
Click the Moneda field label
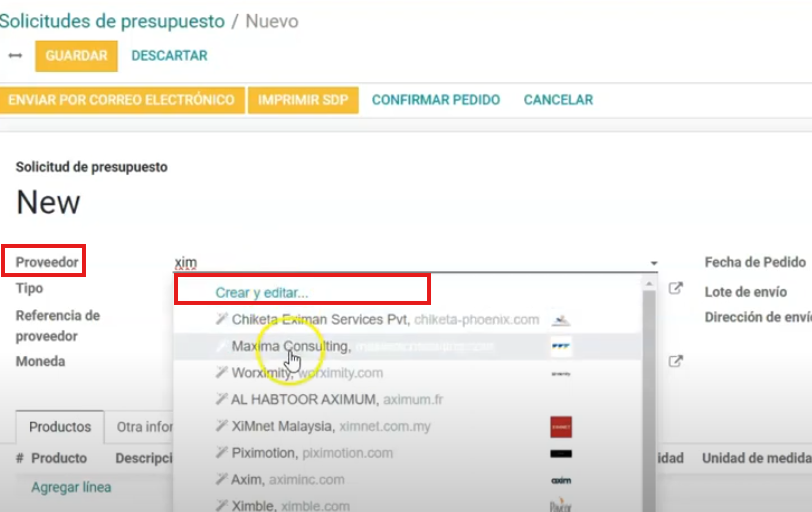(40, 361)
